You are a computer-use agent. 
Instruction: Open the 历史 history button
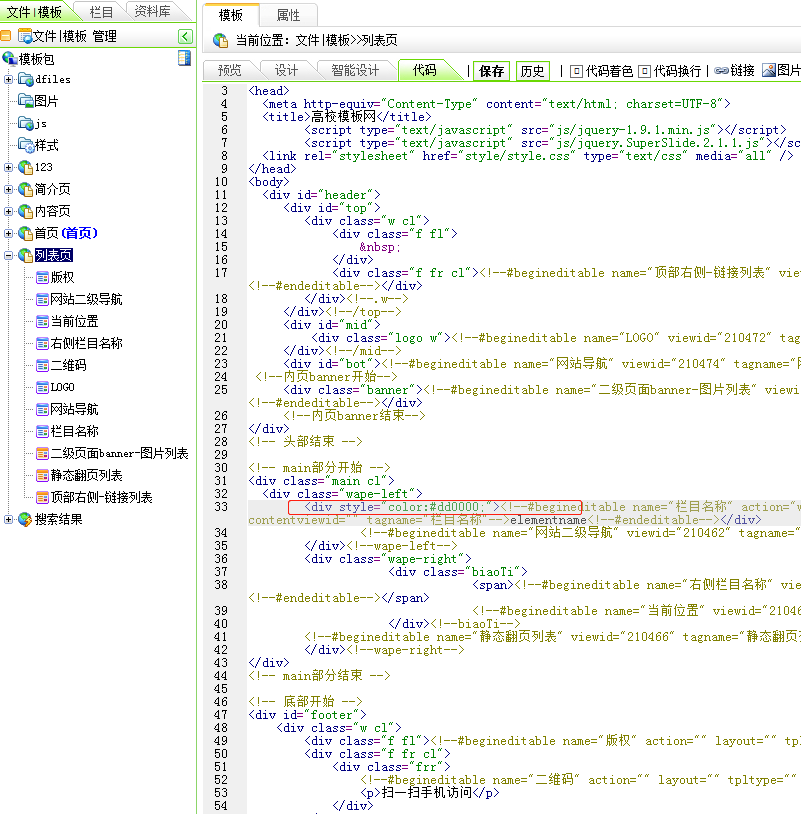pos(532,71)
